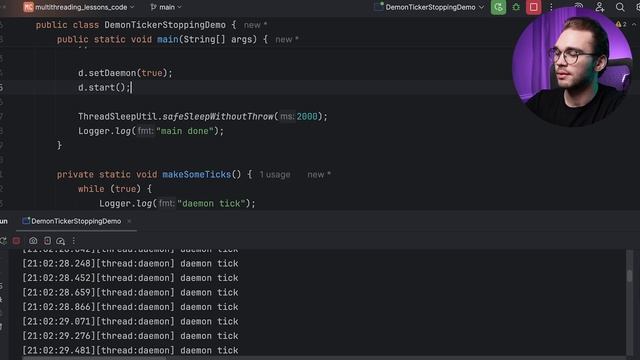Click the green Rerun button in top toolbar
640x360 pixels.
coord(498,7)
